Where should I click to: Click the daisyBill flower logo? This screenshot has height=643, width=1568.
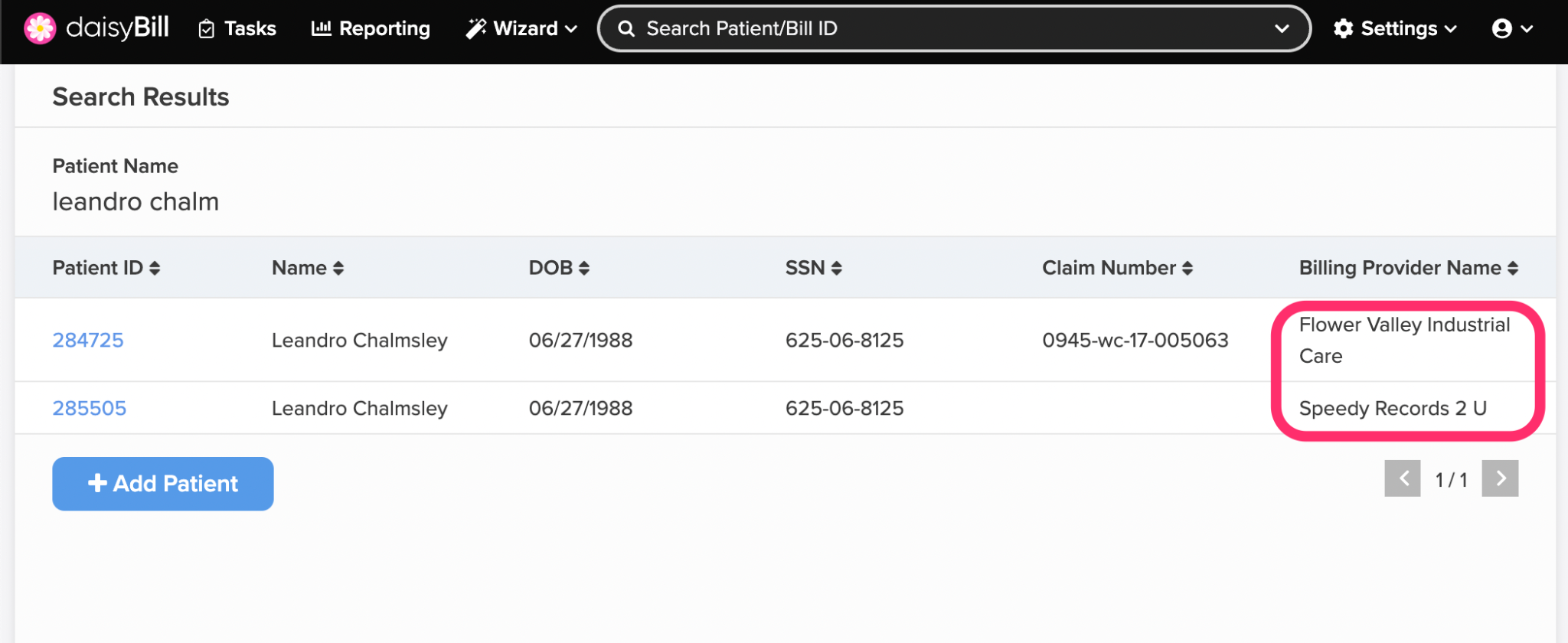(40, 28)
